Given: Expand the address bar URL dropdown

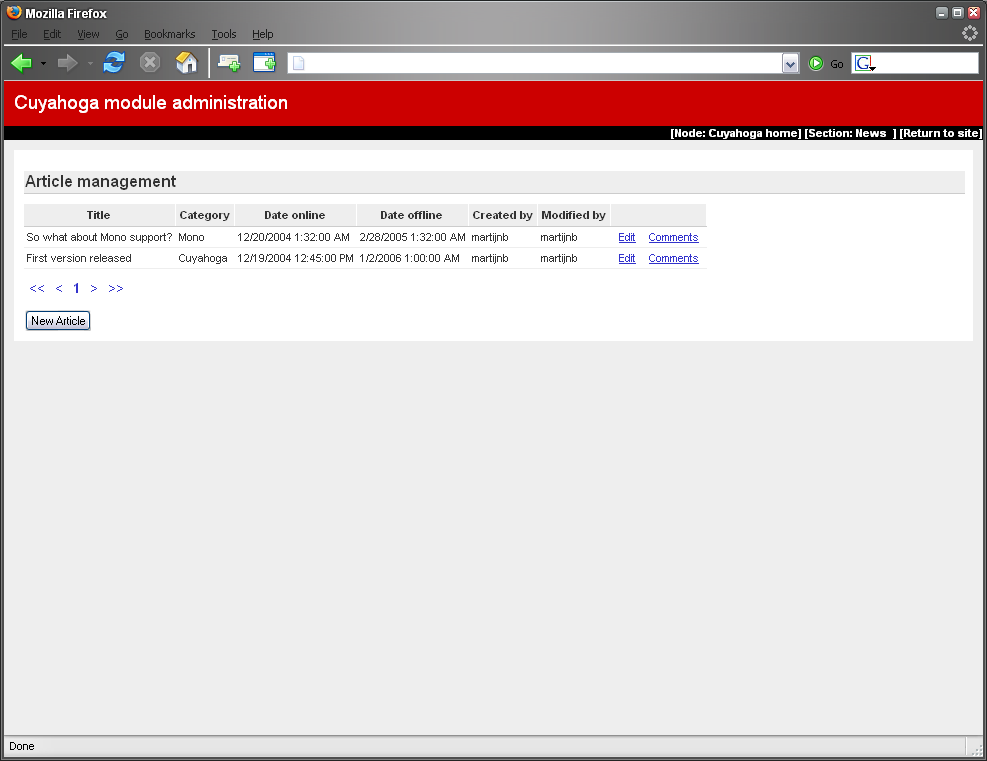Looking at the screenshot, I should 790,63.
